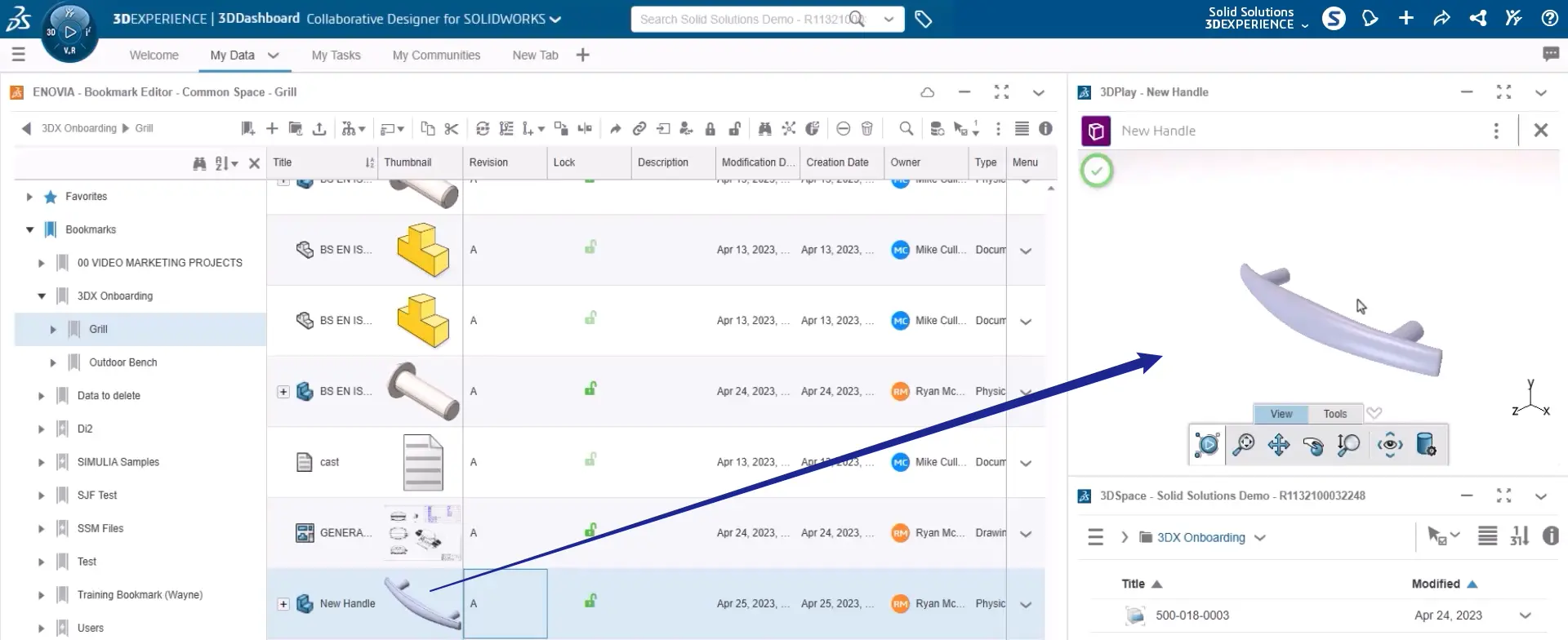Viewport: 1568px width, 640px height.
Task: Select the 500-018-0003 item in 3DSpace
Action: tap(1192, 616)
